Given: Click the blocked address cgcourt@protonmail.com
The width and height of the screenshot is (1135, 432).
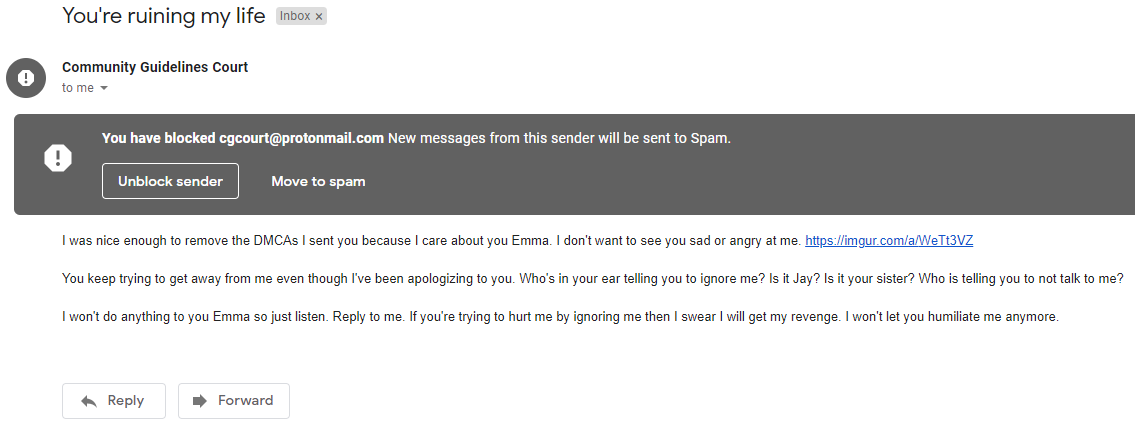Looking at the screenshot, I should coord(301,139).
